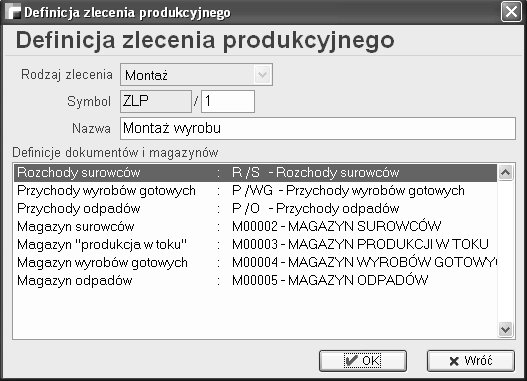Click the Nazwa field with Montaż wyrobu
The width and height of the screenshot is (527, 381).
click(318, 128)
